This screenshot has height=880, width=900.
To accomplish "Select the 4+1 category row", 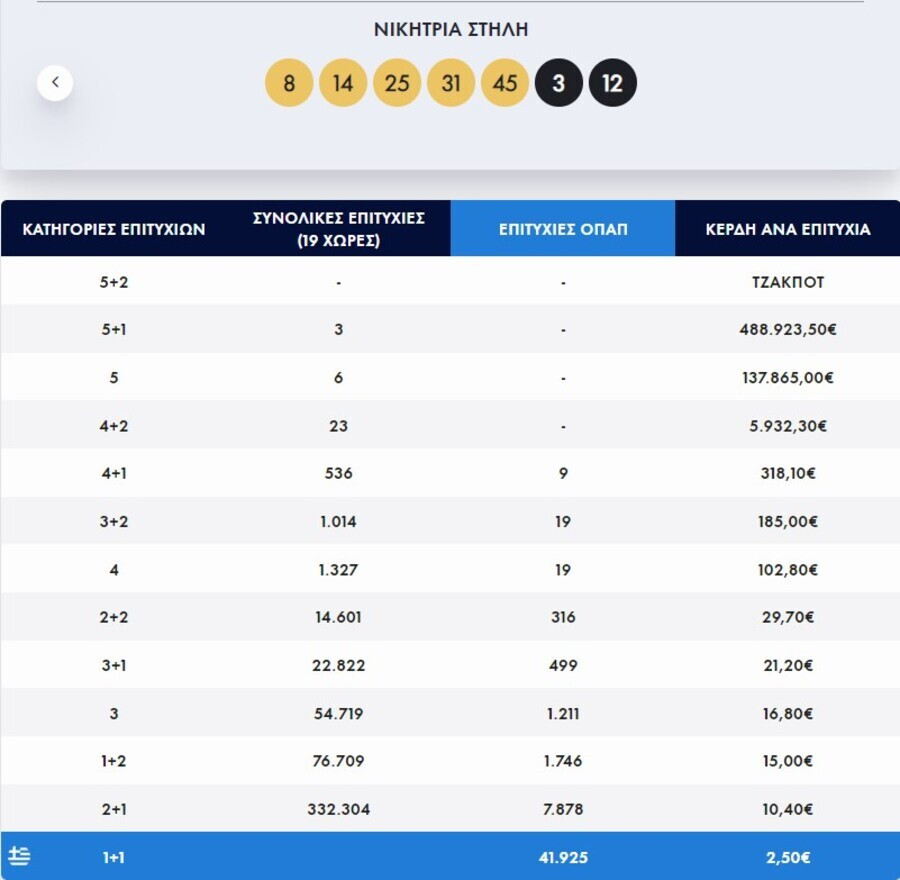I will [x=450, y=473].
